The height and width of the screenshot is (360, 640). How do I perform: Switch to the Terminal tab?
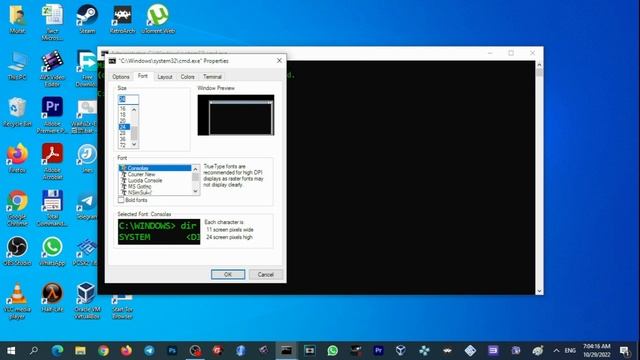(x=212, y=77)
